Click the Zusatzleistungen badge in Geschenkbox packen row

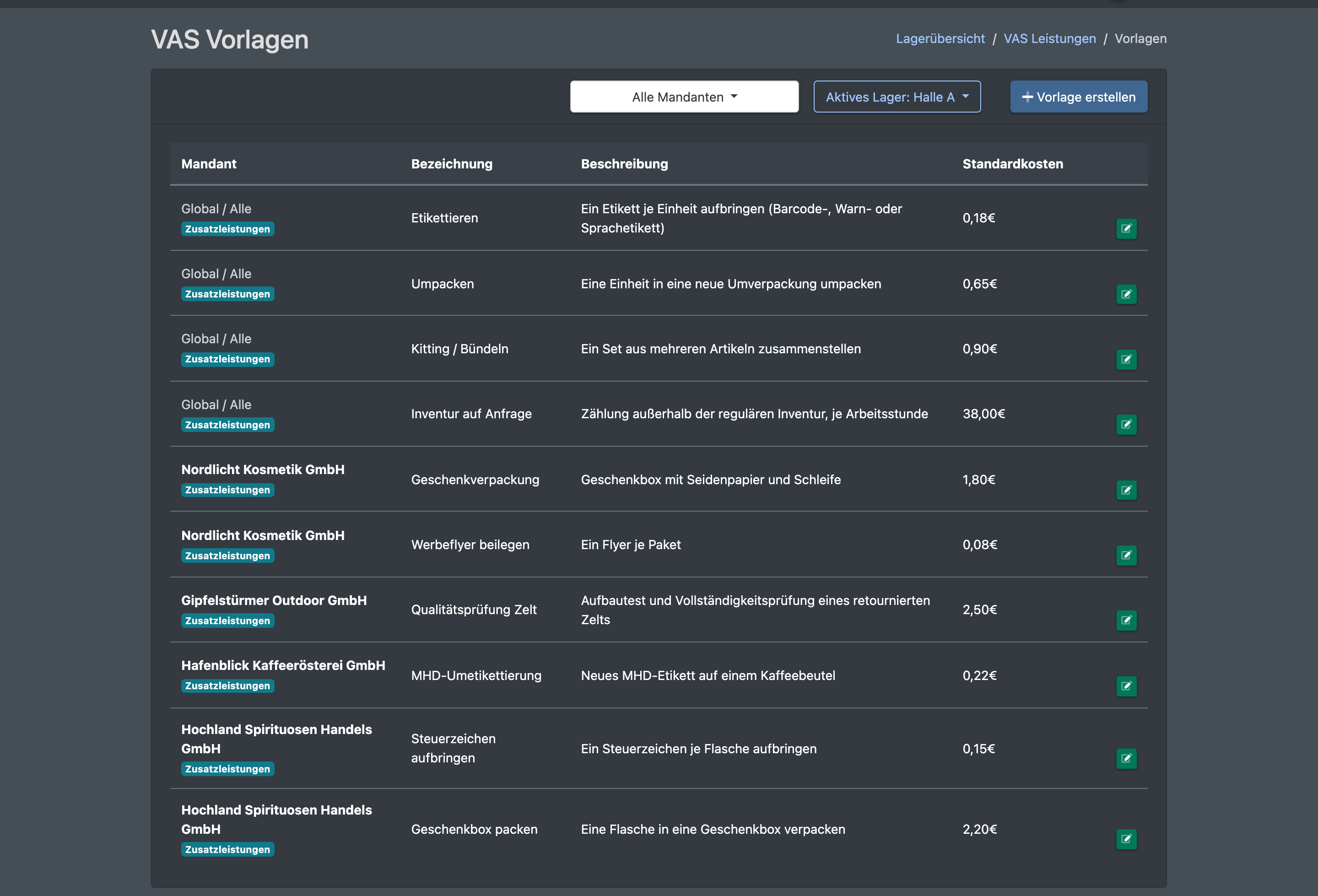click(x=227, y=849)
